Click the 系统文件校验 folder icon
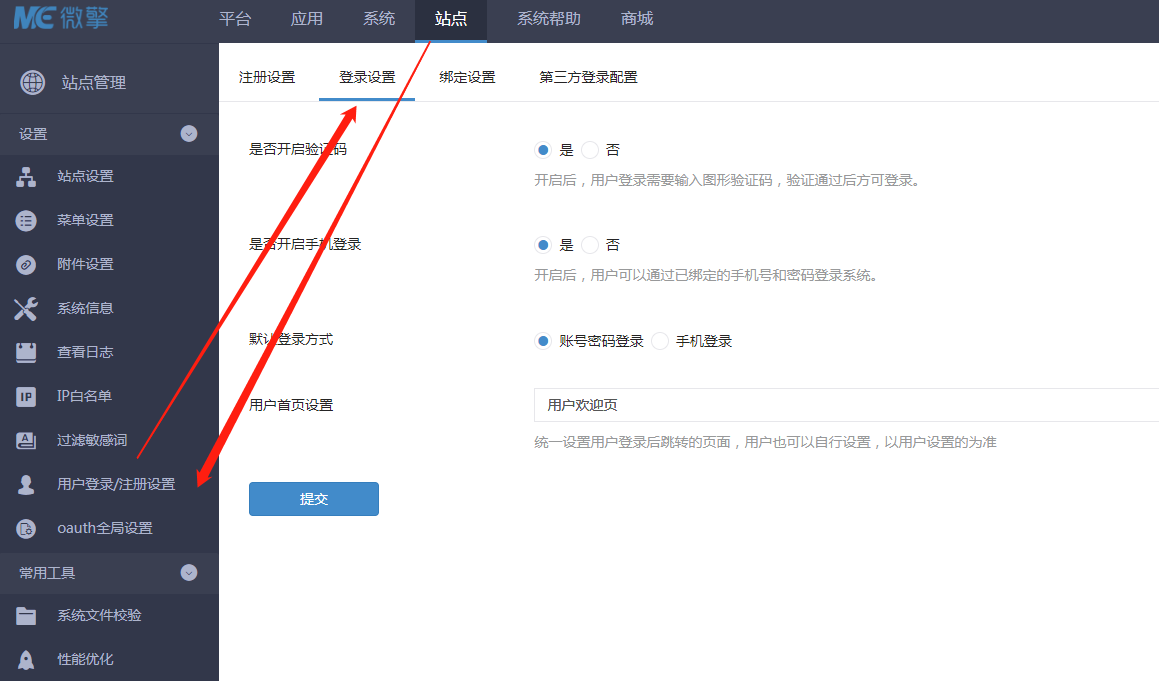Image resolution: width=1159 pixels, height=681 pixels. click(26, 616)
